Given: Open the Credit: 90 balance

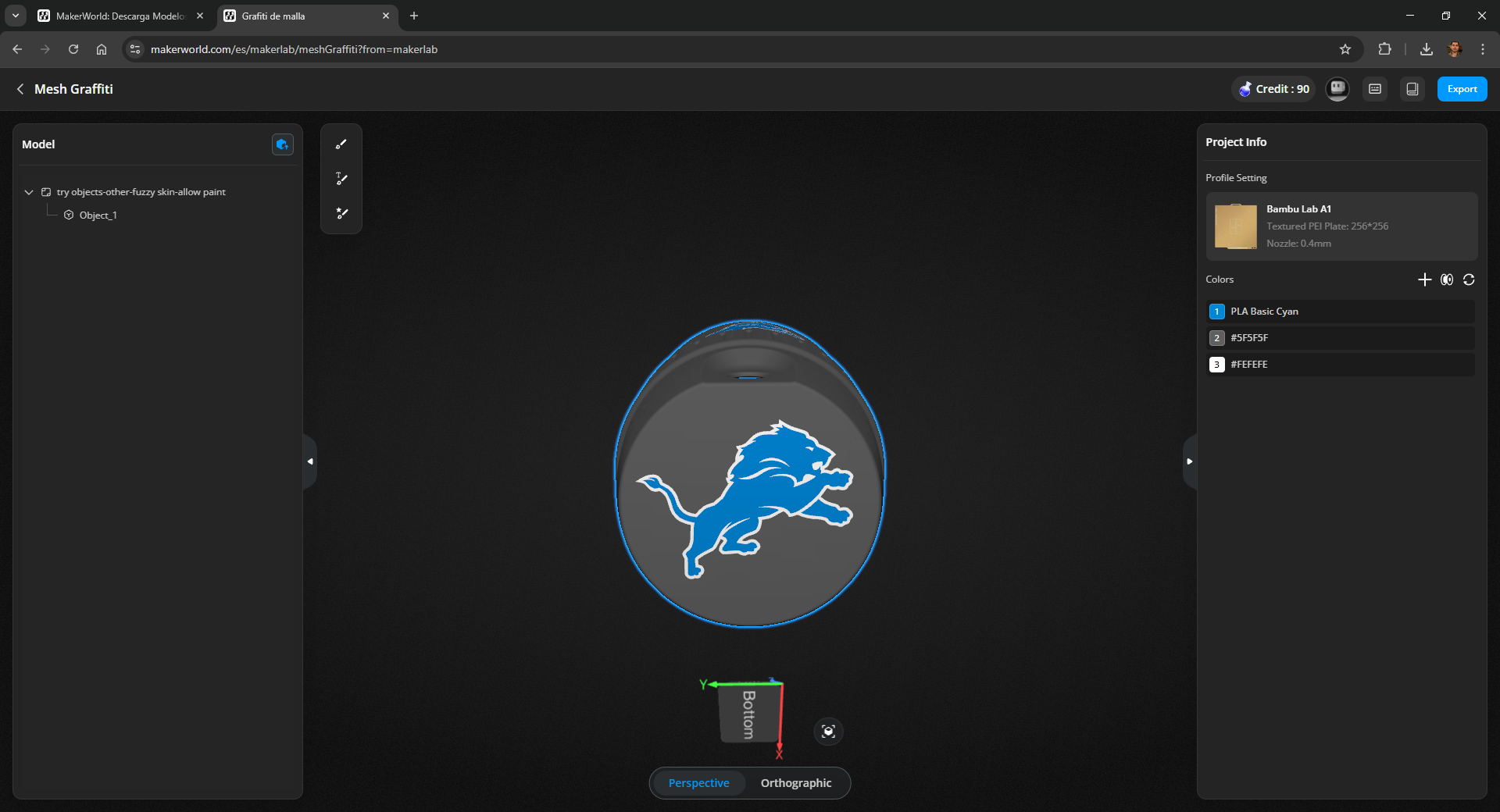Looking at the screenshot, I should pyautogui.click(x=1274, y=89).
